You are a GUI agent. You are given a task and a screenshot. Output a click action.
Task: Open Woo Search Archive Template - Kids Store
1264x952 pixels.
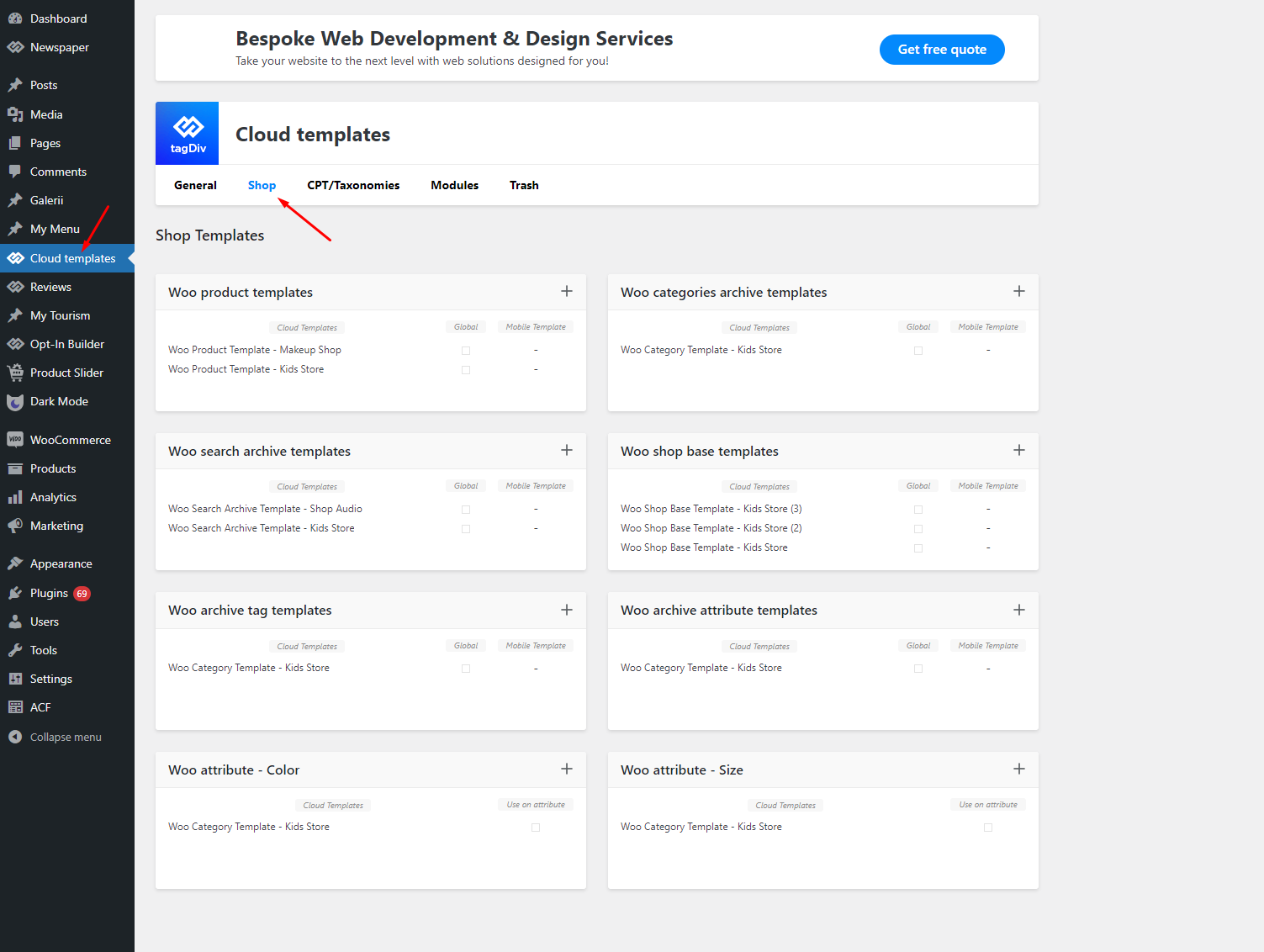pos(262,528)
